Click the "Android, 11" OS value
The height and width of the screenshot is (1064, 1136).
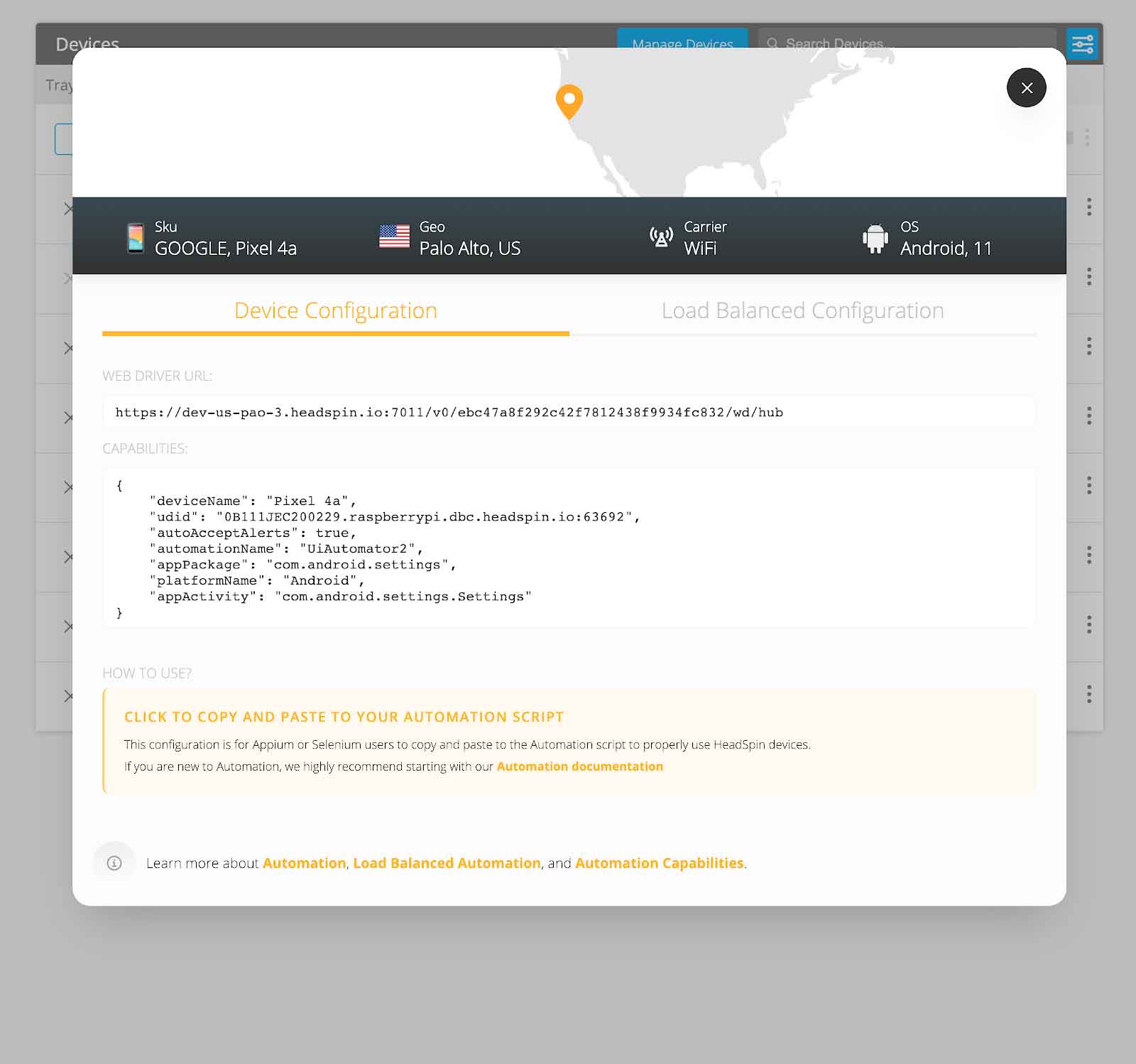pos(946,249)
